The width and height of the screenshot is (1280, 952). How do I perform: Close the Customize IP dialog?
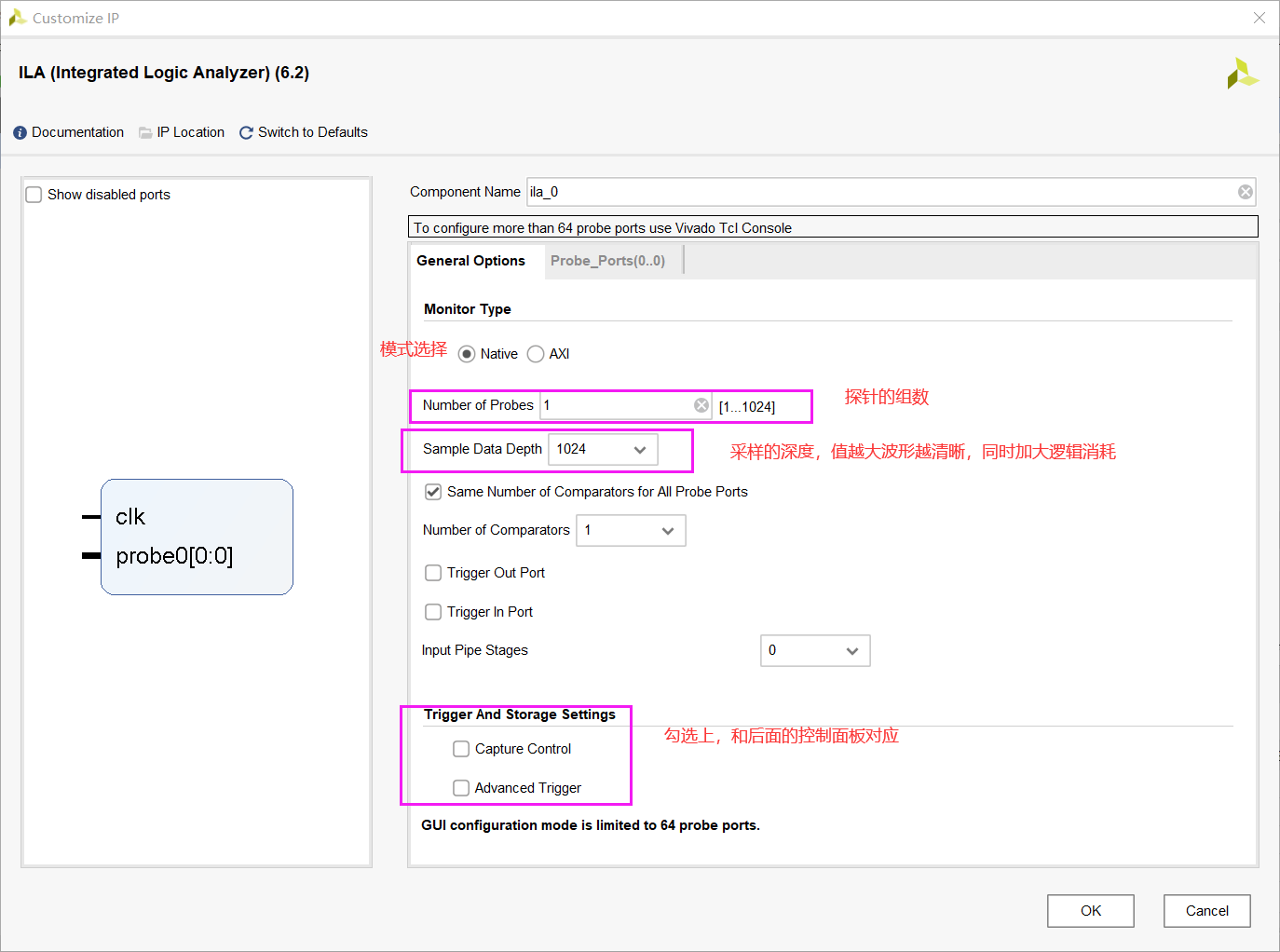(1260, 18)
